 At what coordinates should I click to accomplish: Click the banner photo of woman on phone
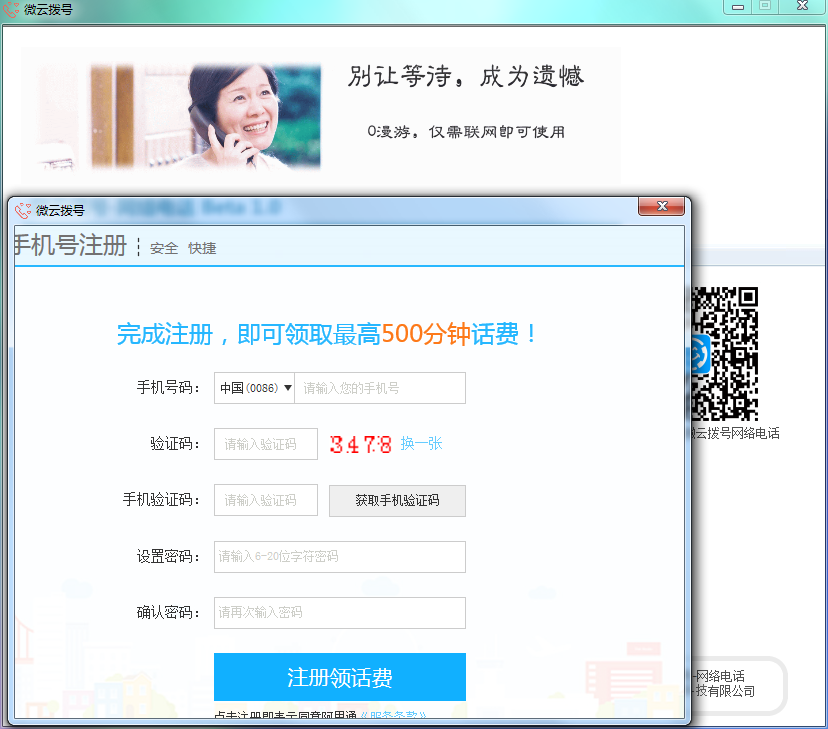[181, 116]
